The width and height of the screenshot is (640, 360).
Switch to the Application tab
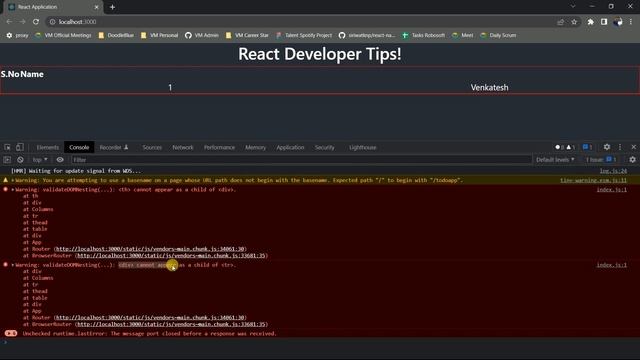(x=290, y=147)
